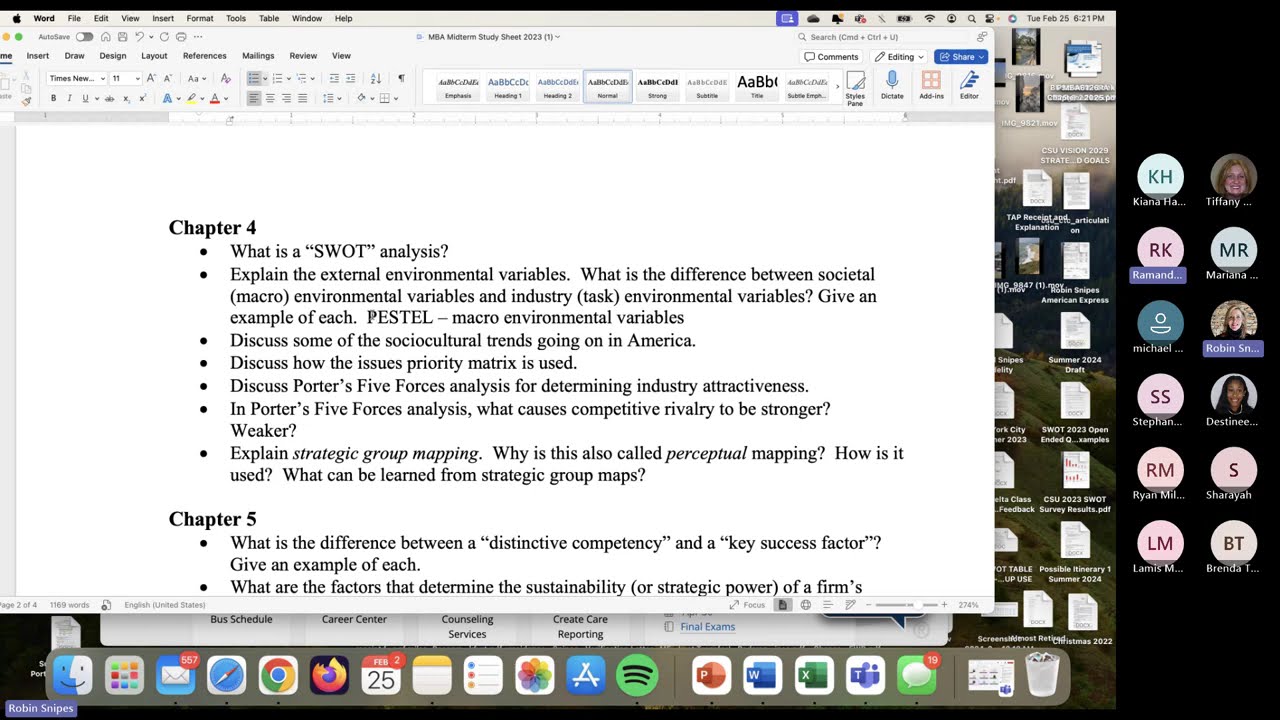Toggle the AutoSave switch
Viewport: 1280px width, 720px height.
[84, 37]
